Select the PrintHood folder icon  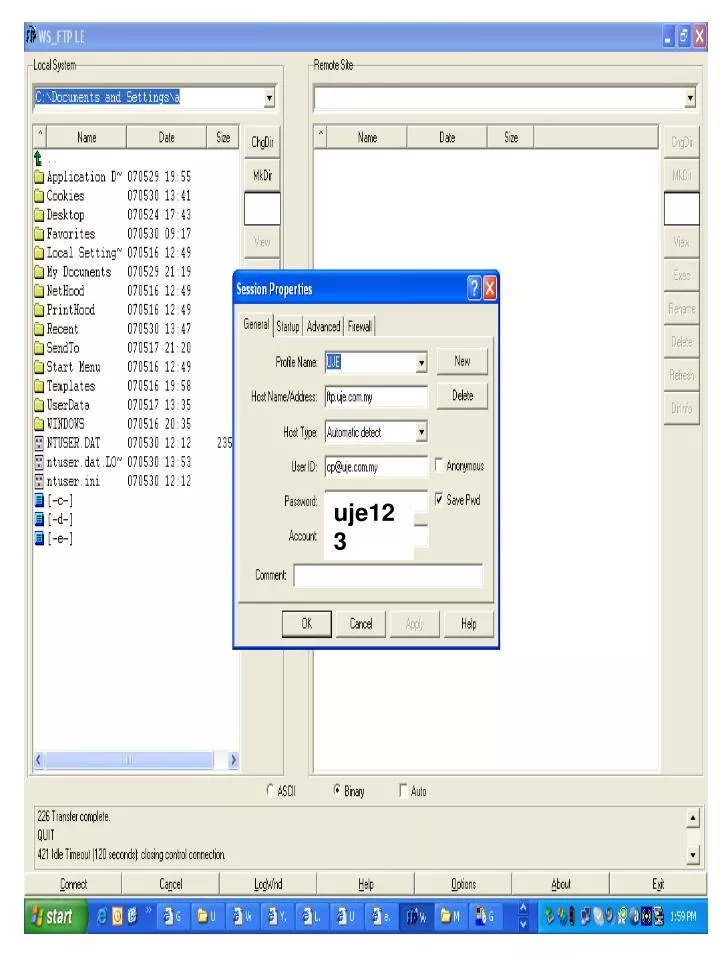coord(39,310)
